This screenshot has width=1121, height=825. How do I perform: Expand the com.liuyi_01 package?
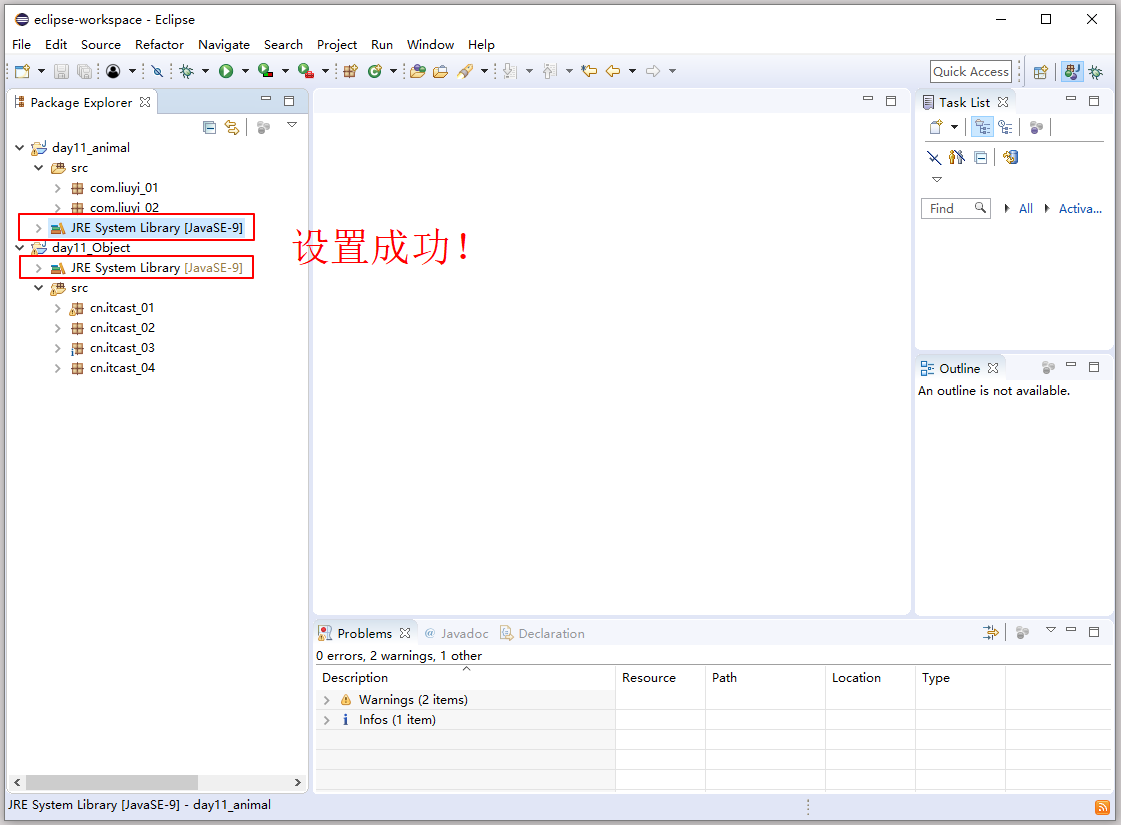click(57, 188)
